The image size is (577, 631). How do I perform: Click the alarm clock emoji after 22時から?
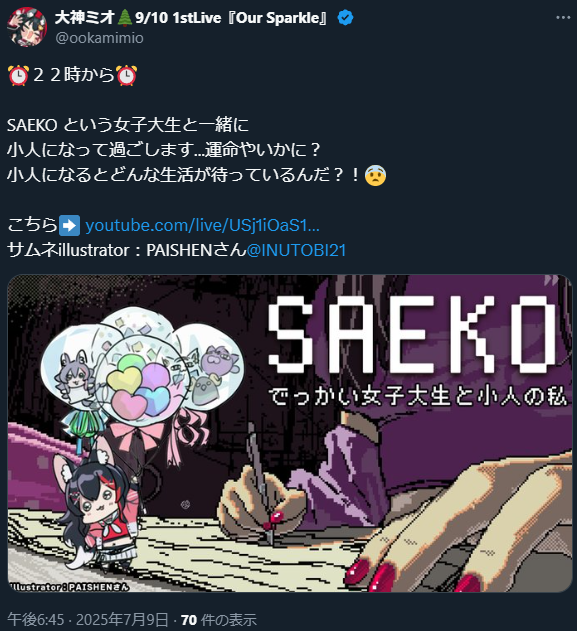126,75
